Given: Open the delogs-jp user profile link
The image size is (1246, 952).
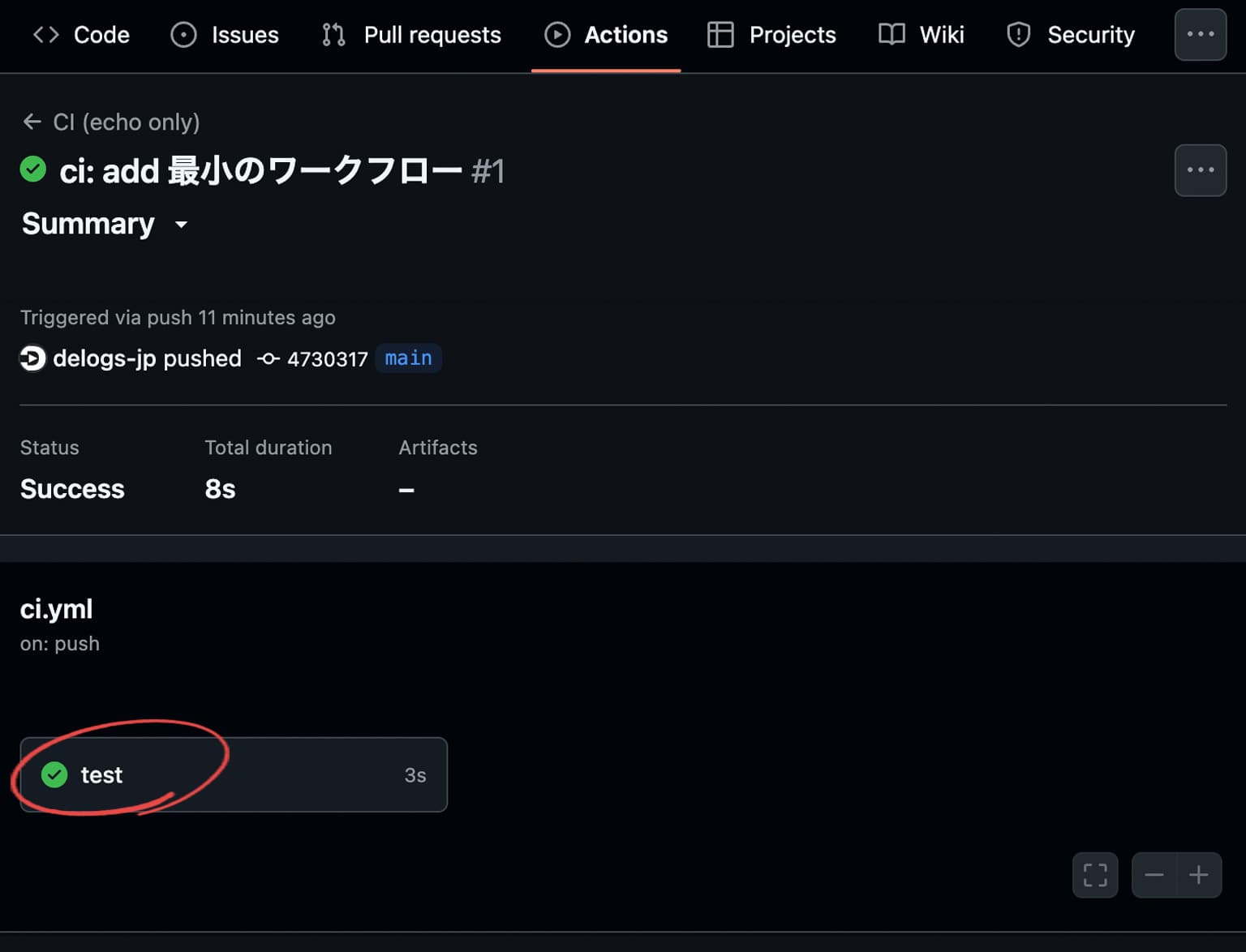Looking at the screenshot, I should pyautogui.click(x=104, y=358).
